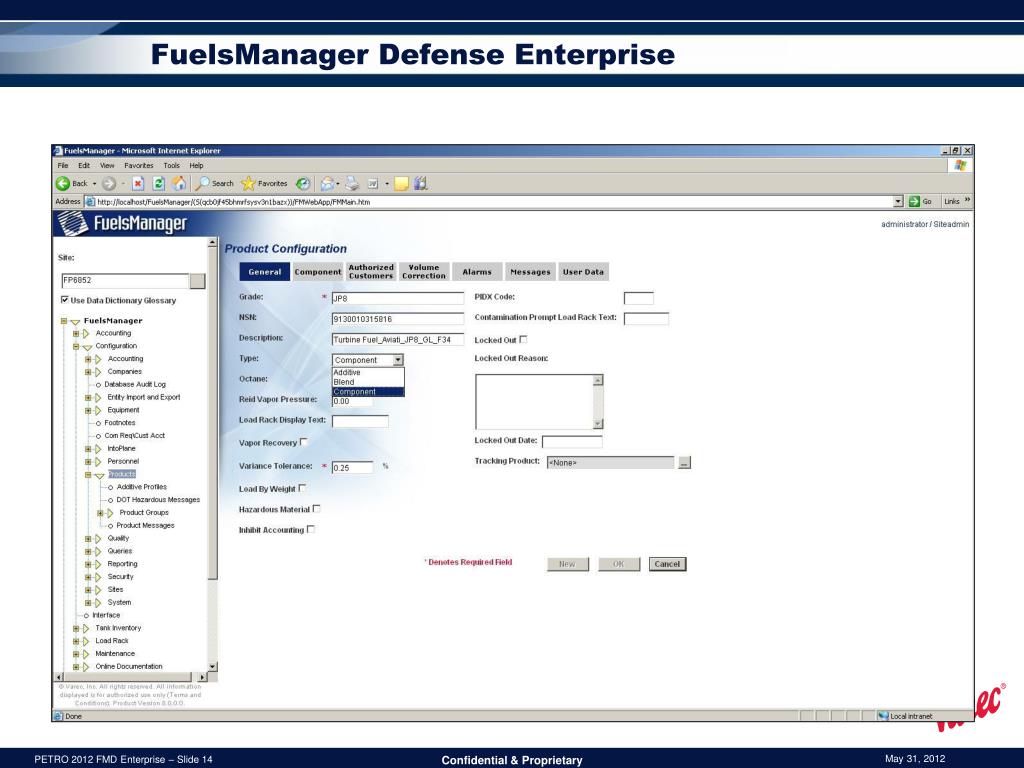Click the green Back arrow icon
The image size is (1024, 768).
pyautogui.click(x=63, y=184)
